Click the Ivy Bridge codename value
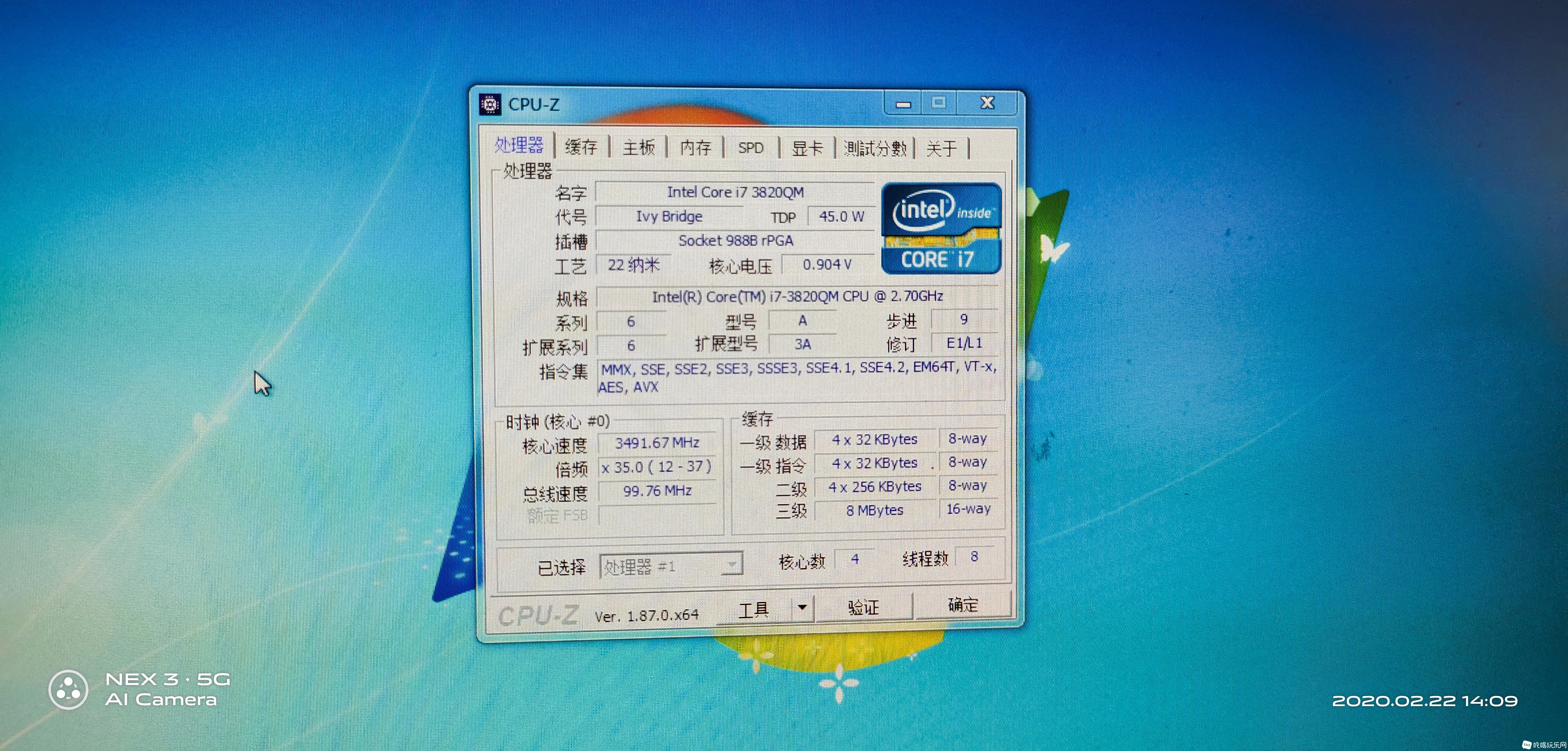 pos(669,217)
